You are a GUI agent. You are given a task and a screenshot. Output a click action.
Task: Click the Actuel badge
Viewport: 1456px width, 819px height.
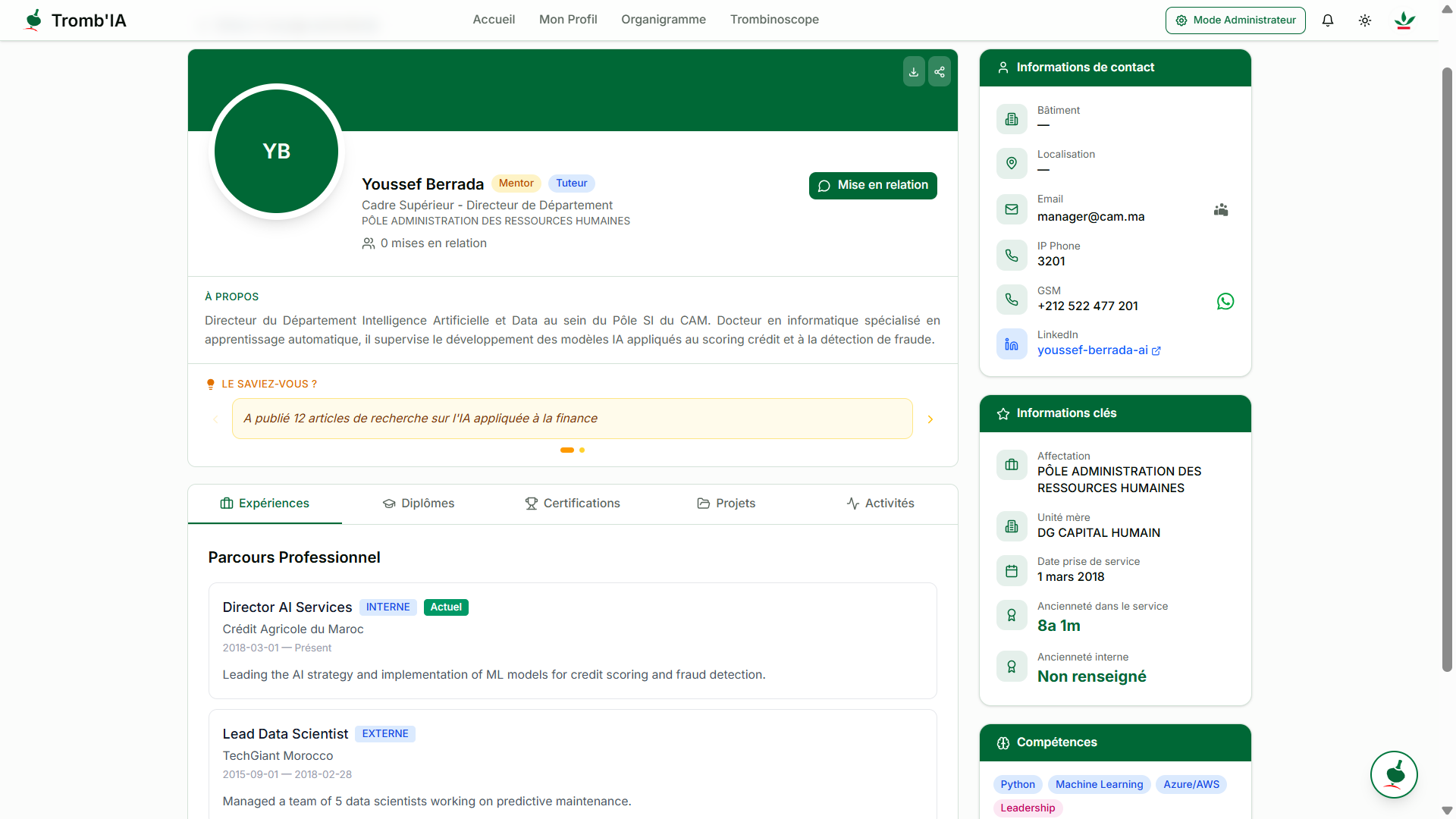(x=446, y=607)
